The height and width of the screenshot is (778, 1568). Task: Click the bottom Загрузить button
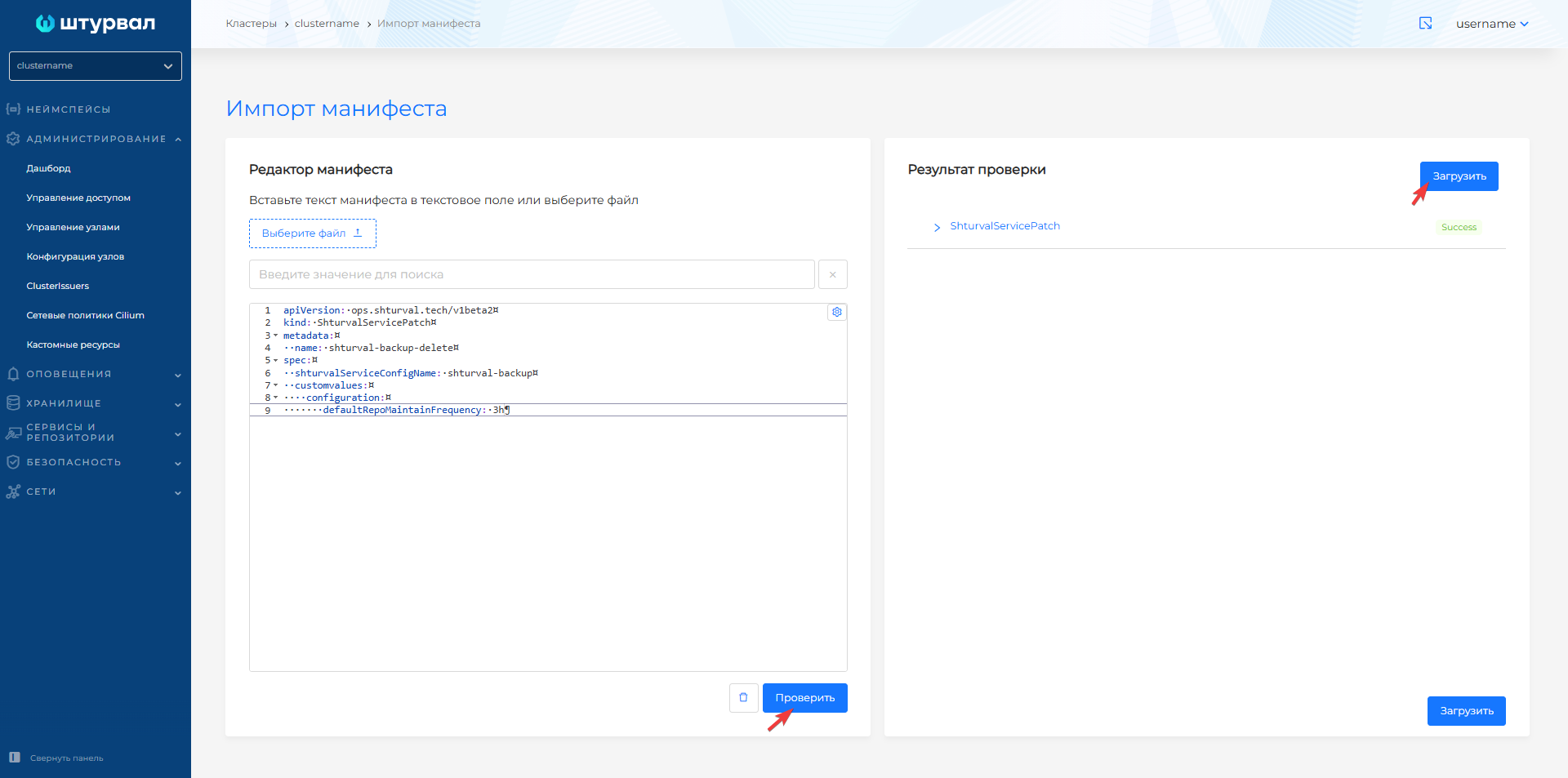pyautogui.click(x=1467, y=711)
